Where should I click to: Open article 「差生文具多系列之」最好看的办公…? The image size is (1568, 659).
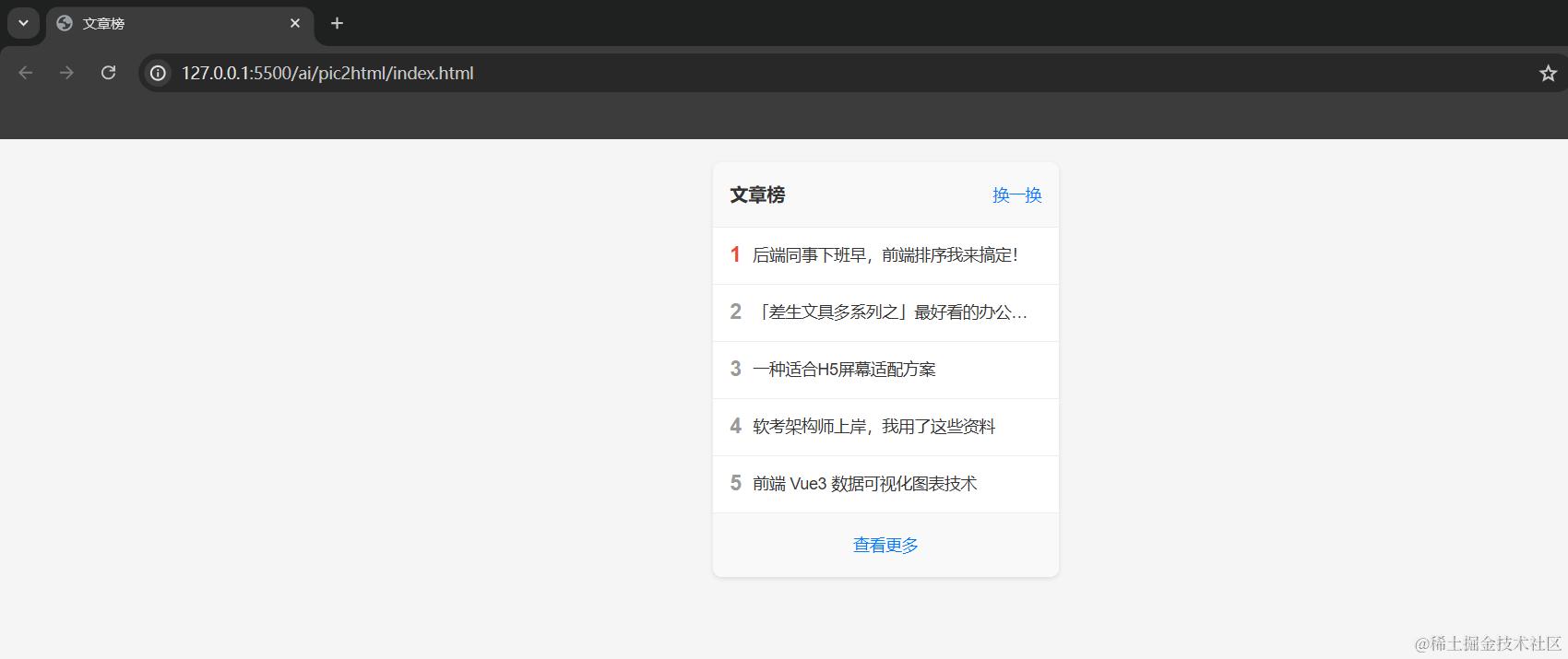pos(890,312)
